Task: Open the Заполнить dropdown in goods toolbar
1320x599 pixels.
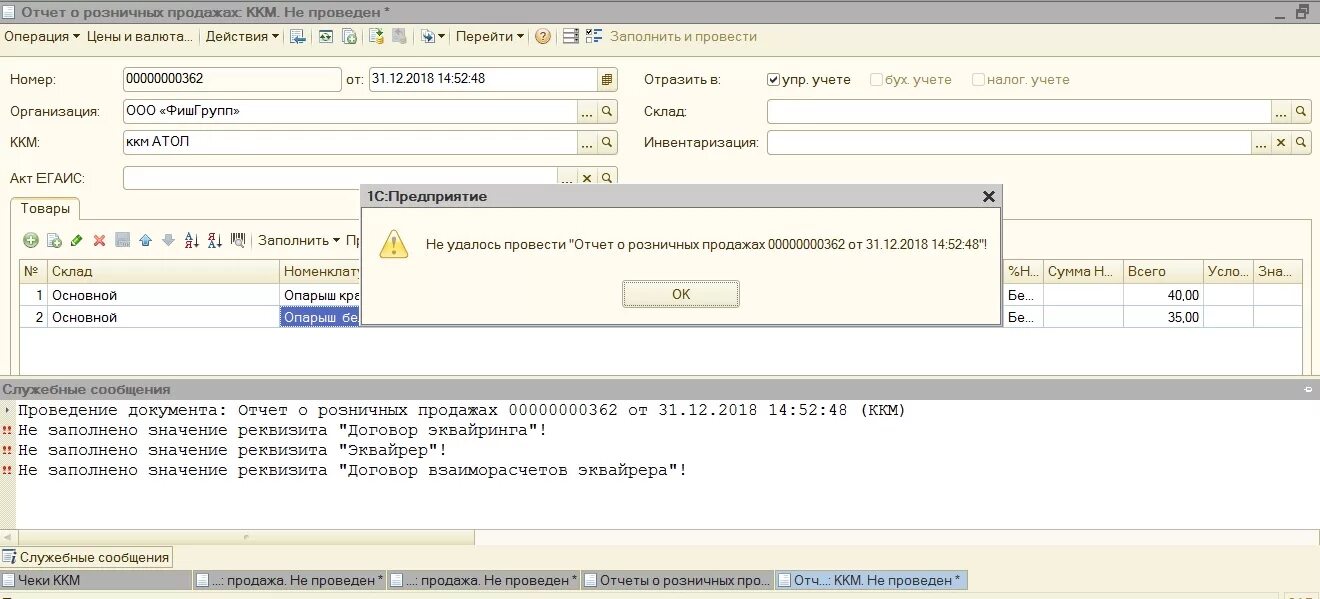Action: [x=298, y=240]
